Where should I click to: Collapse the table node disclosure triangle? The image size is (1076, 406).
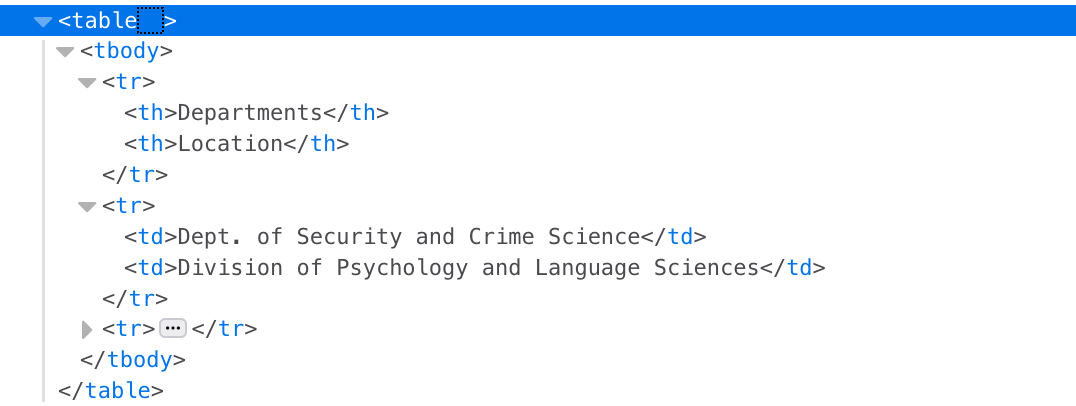point(43,21)
